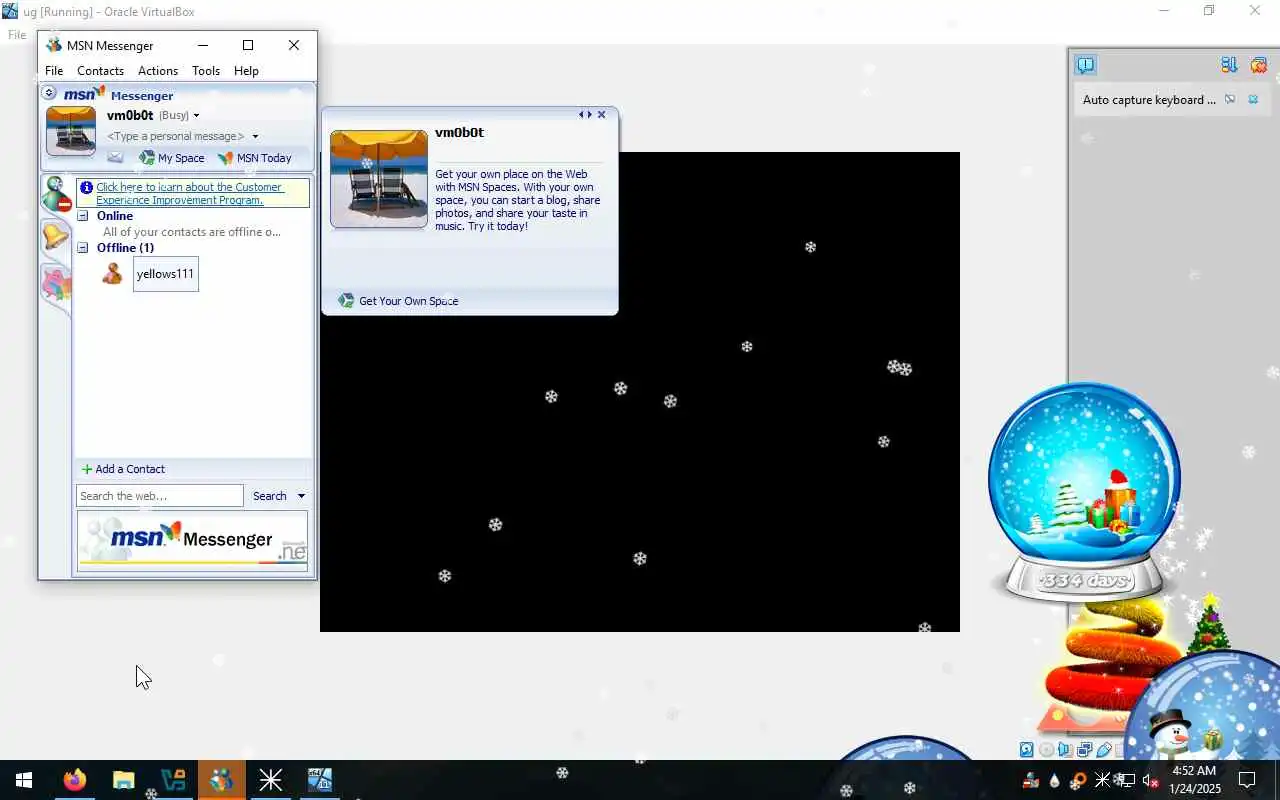Go to next contact card with right arrow
Screen dimensions: 1280x800
coord(589,115)
